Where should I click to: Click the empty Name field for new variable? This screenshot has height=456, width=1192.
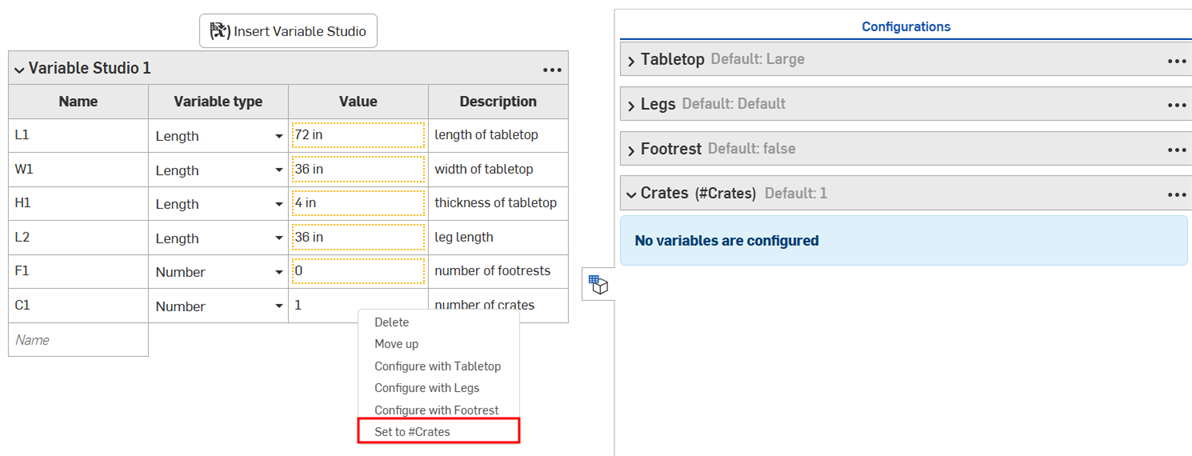pyautogui.click(x=78, y=340)
